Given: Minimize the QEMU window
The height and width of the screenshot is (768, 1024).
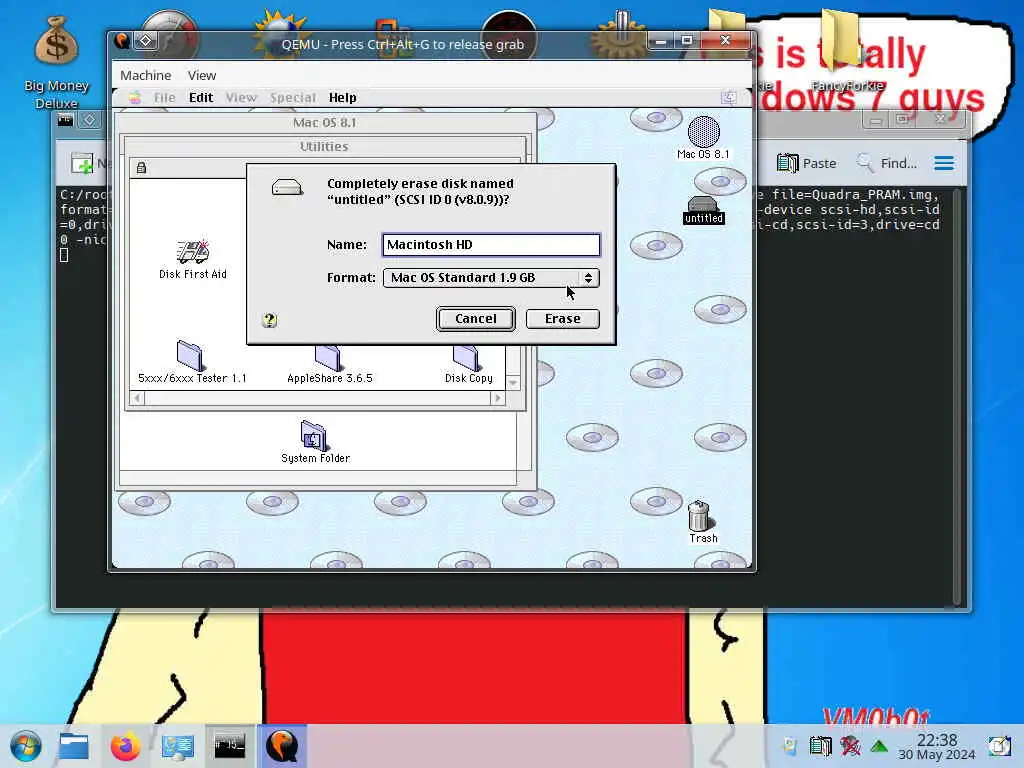Looking at the screenshot, I should tap(661, 41).
